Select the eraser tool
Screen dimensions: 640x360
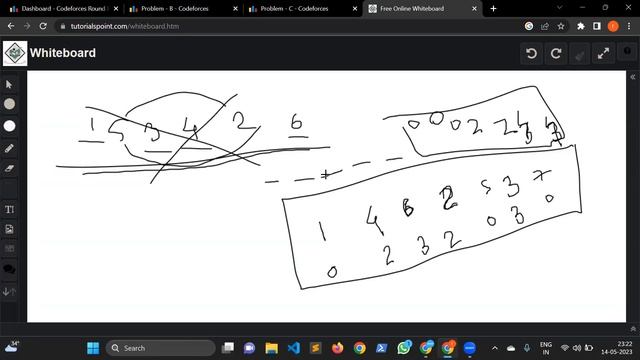[9, 168]
